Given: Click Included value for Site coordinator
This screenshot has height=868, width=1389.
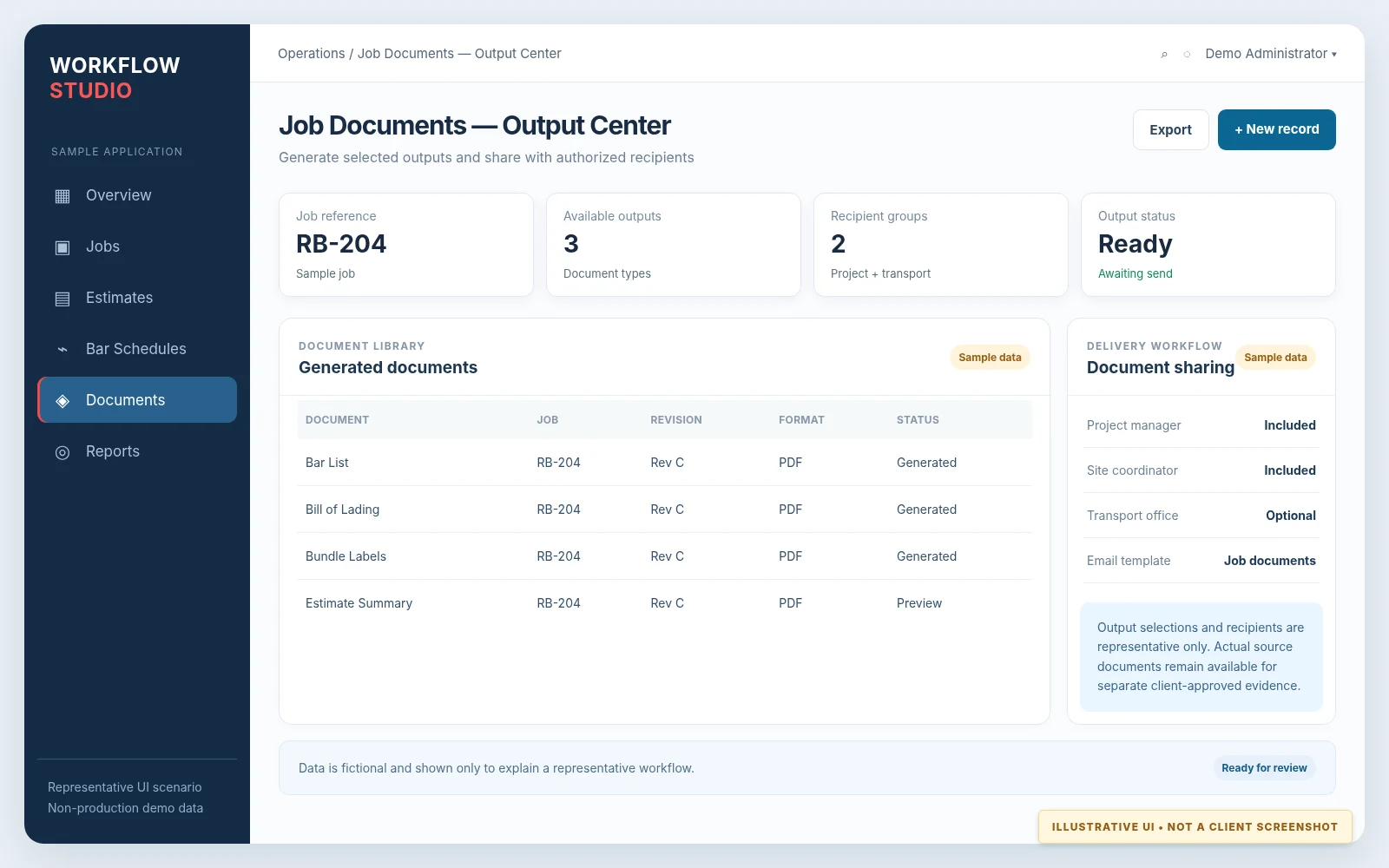Looking at the screenshot, I should point(1289,470).
